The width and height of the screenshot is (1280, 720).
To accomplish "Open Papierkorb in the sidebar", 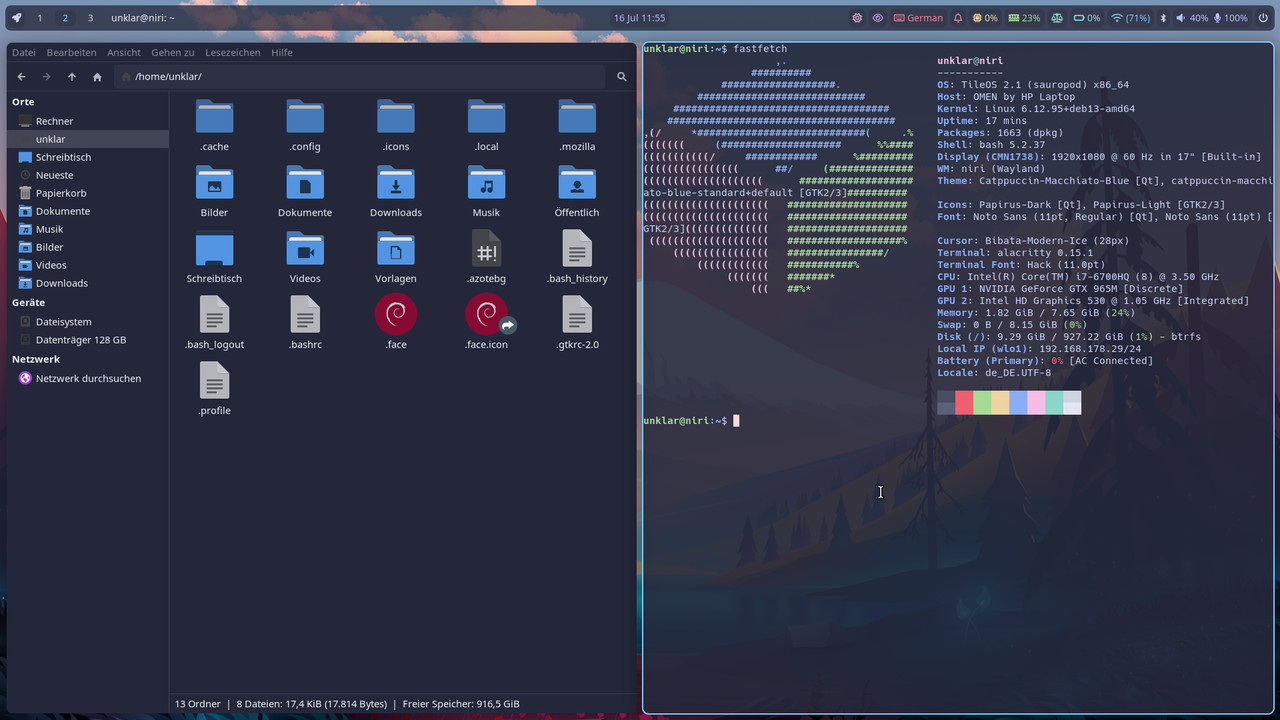I will coord(88,193).
